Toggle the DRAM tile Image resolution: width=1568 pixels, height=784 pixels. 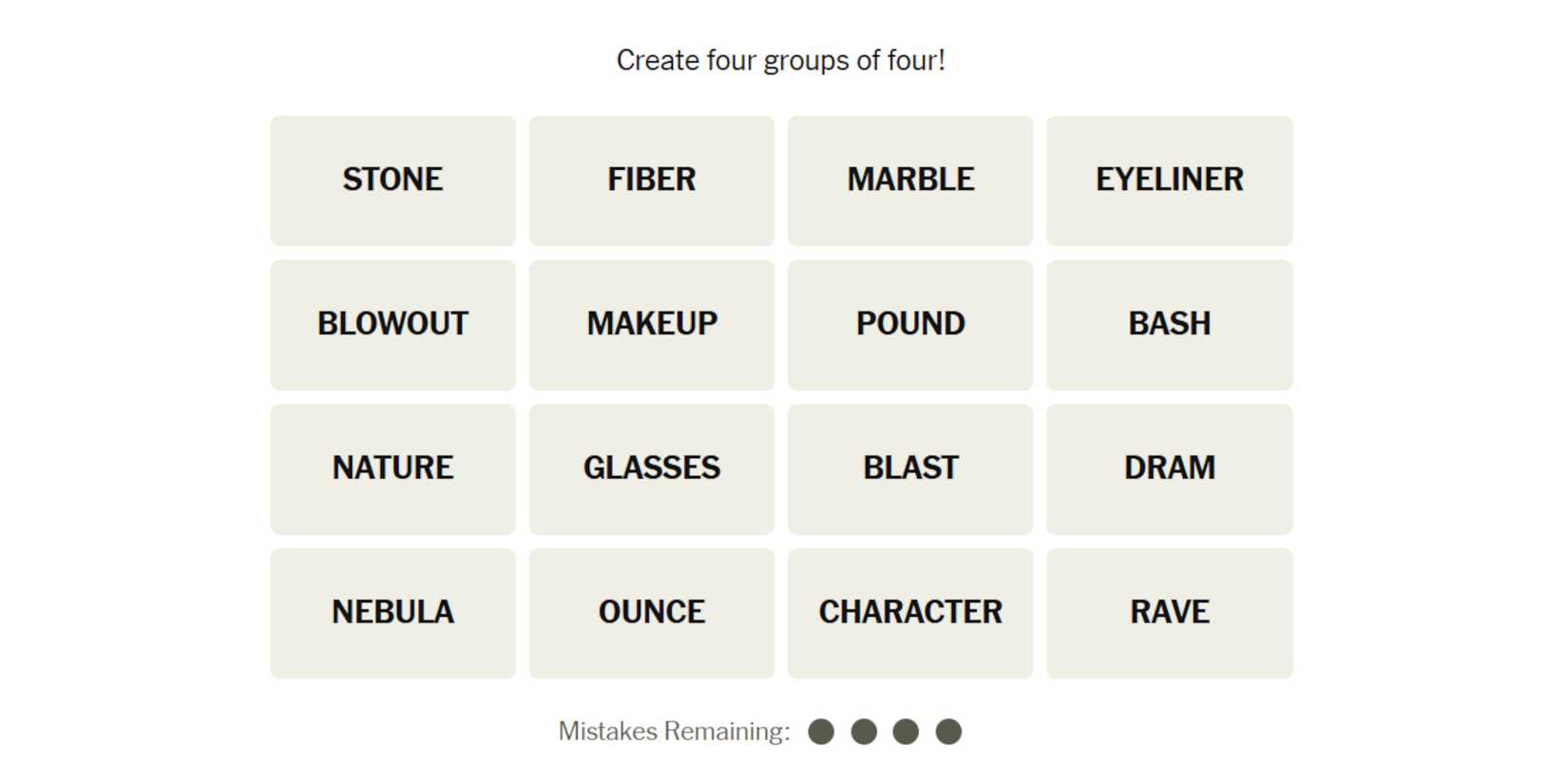[x=1169, y=468]
